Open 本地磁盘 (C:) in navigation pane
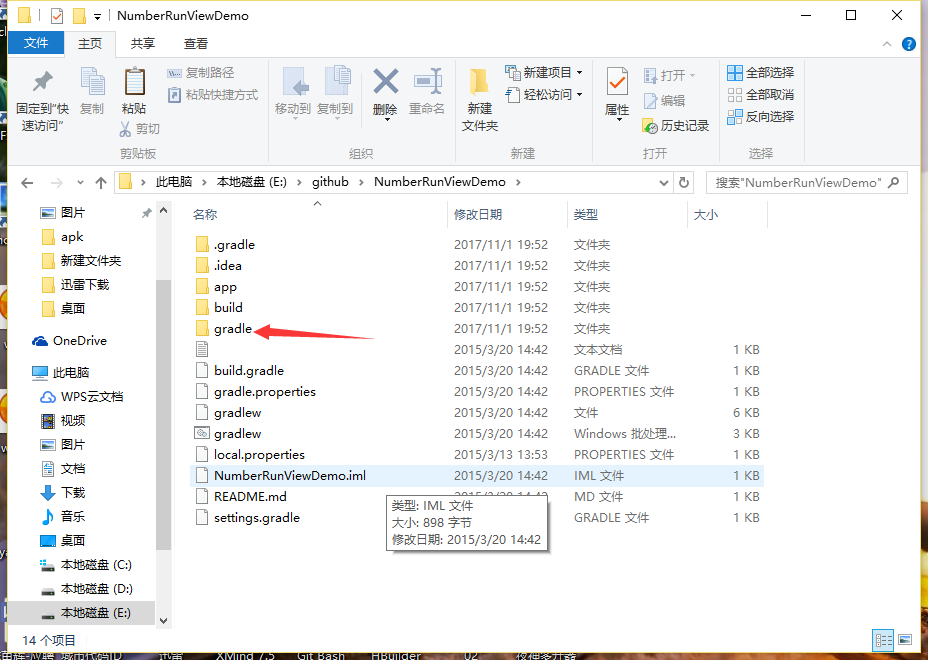The width and height of the screenshot is (928, 660). click(96, 565)
